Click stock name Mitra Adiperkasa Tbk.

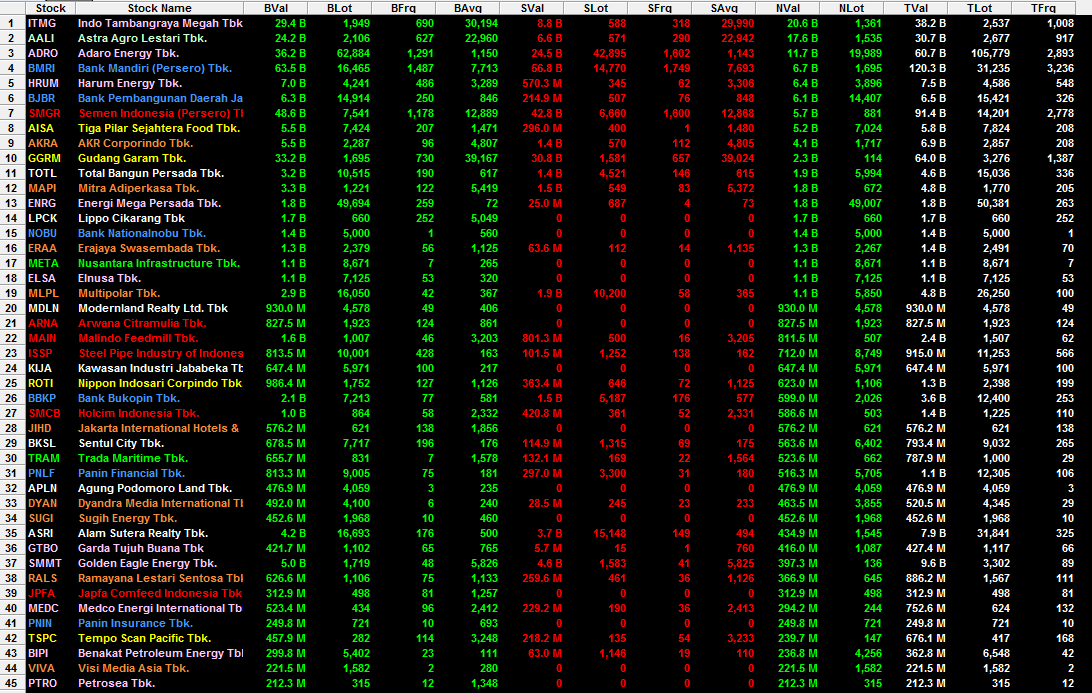pyautogui.click(x=139, y=188)
